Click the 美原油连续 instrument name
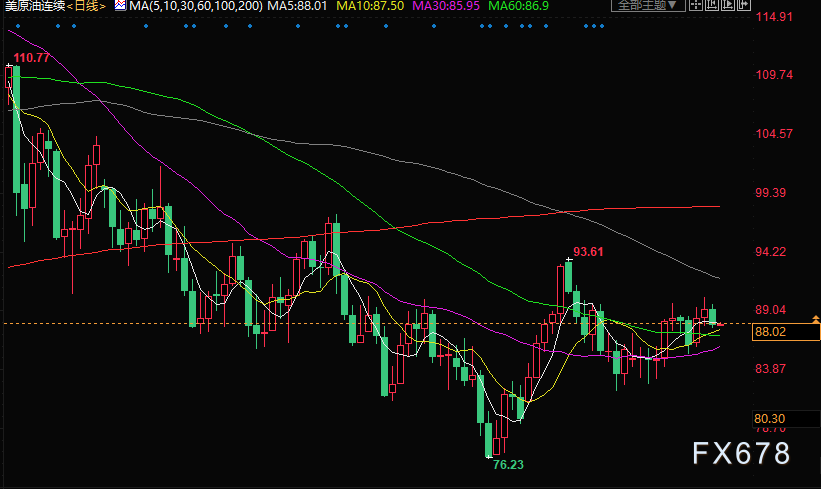 [x=34, y=6]
